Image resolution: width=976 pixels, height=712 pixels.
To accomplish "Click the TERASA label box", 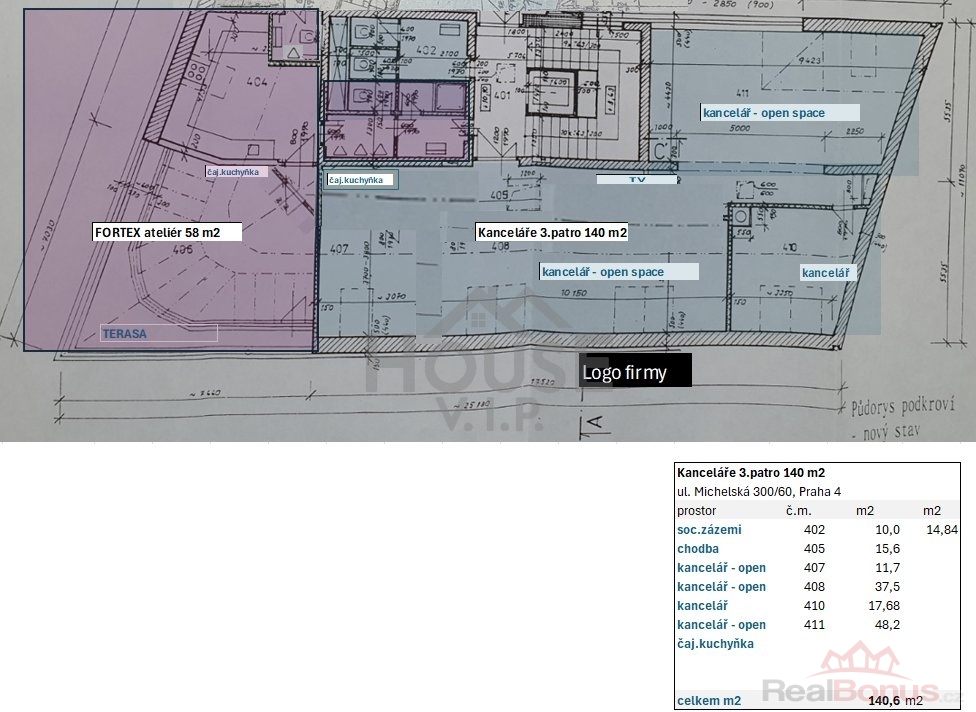I will (x=158, y=334).
